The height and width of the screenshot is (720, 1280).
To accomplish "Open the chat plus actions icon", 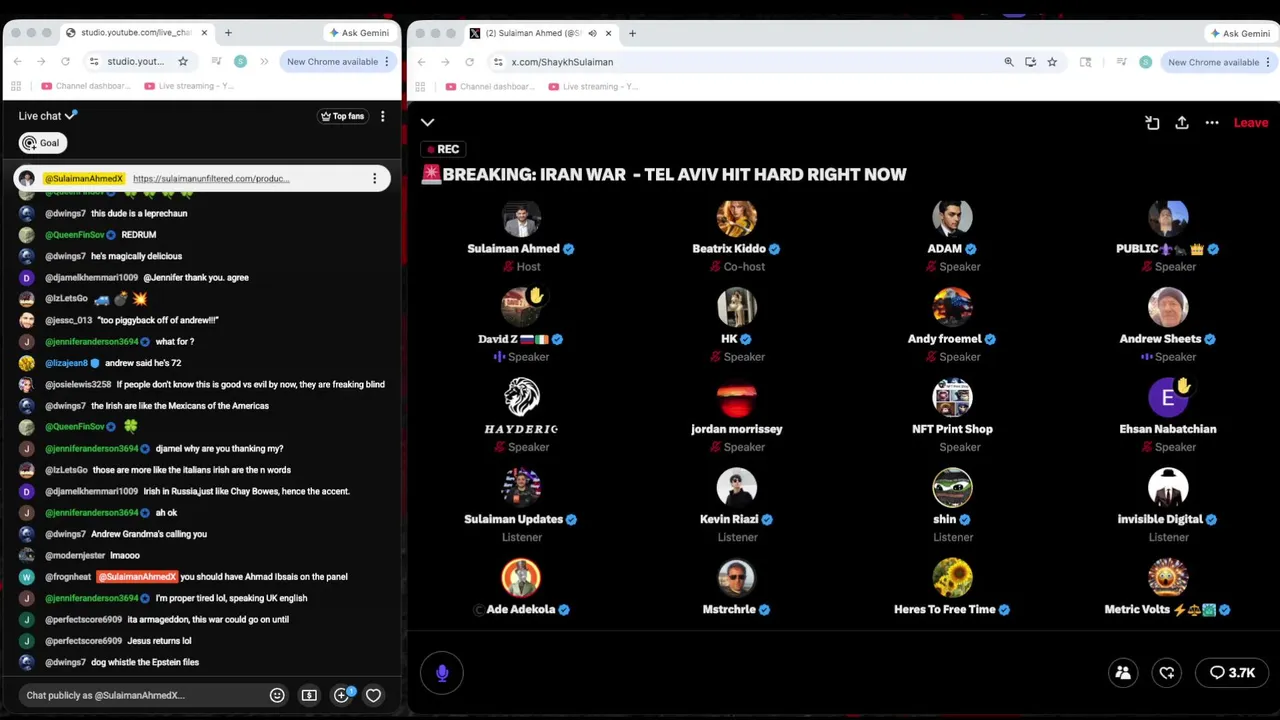I will click(x=342, y=695).
